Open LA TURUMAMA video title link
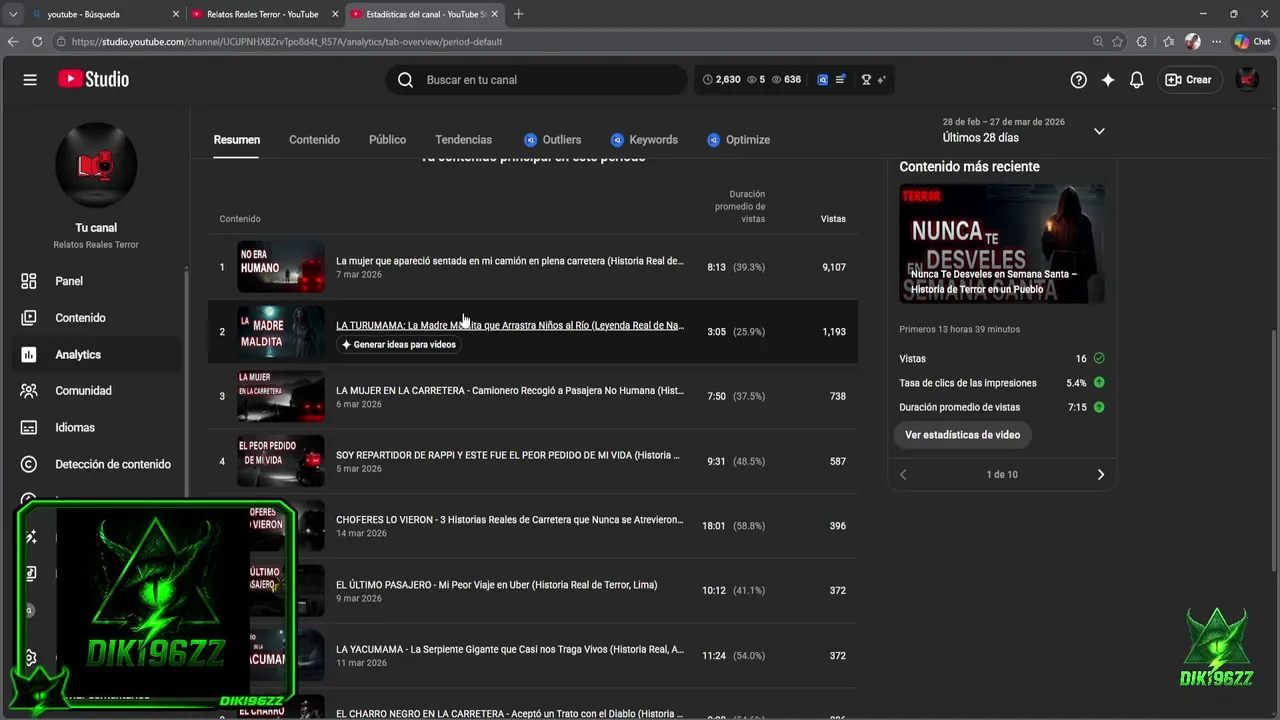 510,325
